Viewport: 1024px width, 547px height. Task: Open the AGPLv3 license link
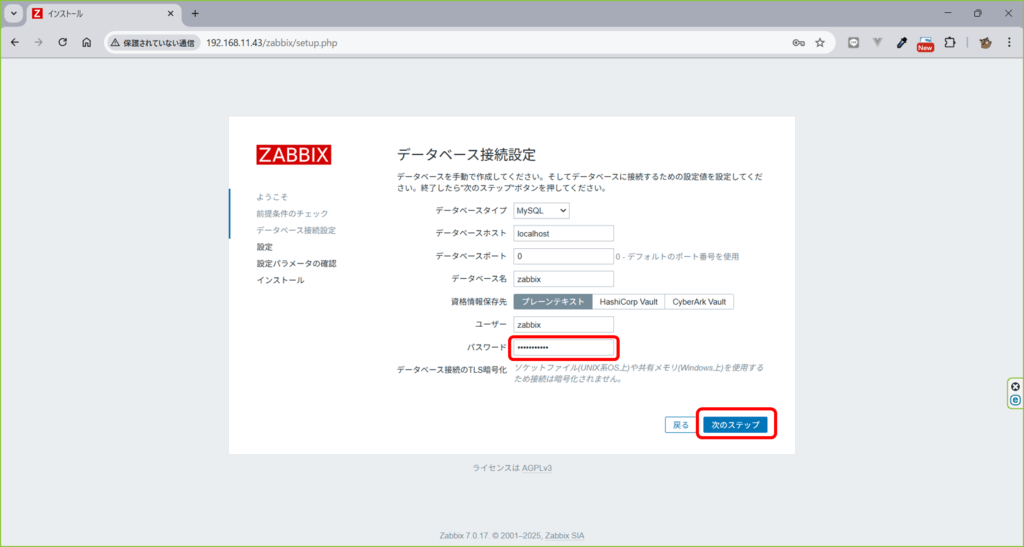[x=537, y=468]
